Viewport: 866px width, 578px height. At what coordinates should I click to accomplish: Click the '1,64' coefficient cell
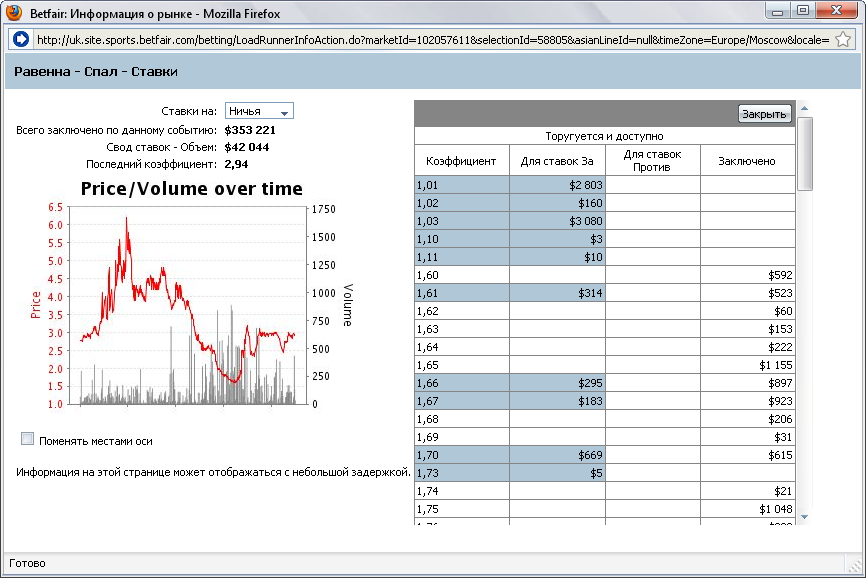pyautogui.click(x=462, y=347)
